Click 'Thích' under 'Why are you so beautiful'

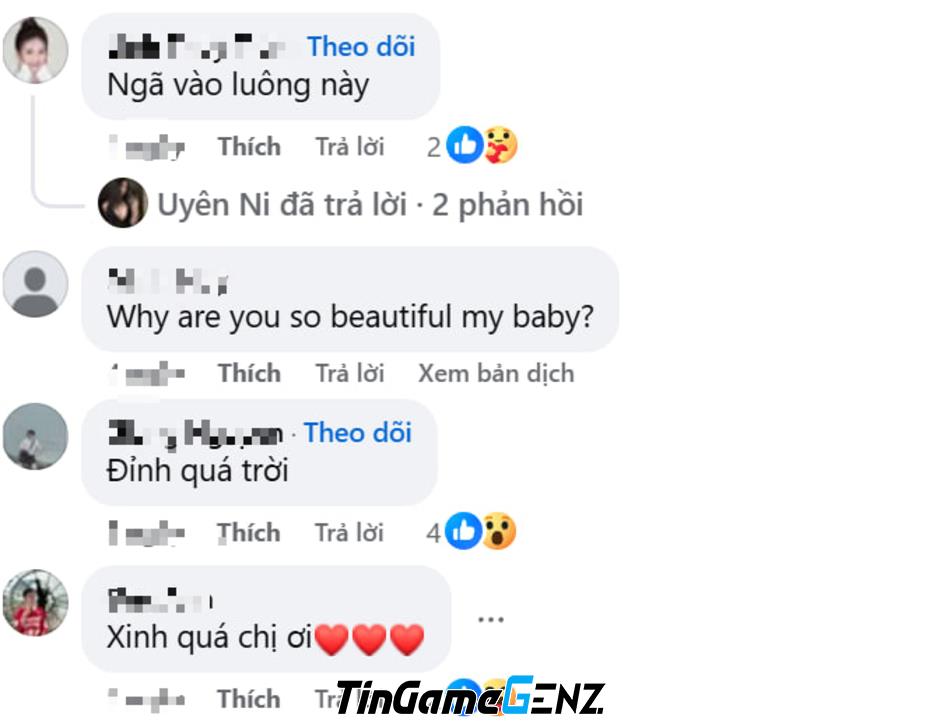tap(249, 373)
